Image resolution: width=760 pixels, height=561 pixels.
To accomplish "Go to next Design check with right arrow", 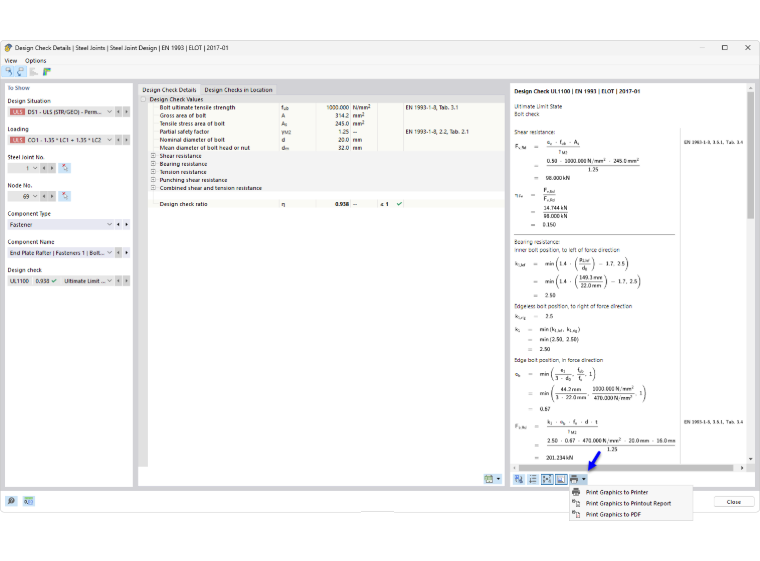I will click(x=127, y=281).
